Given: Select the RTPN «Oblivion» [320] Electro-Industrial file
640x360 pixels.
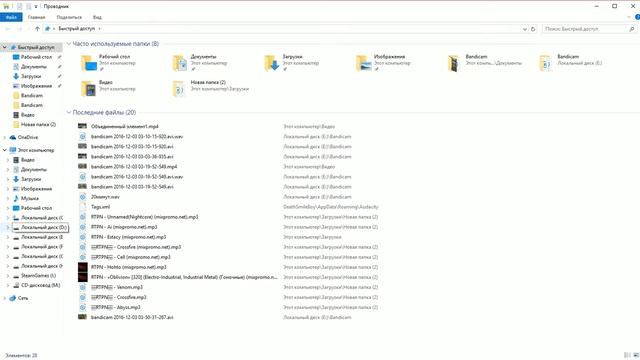Looking at the screenshot, I should click(184, 277).
